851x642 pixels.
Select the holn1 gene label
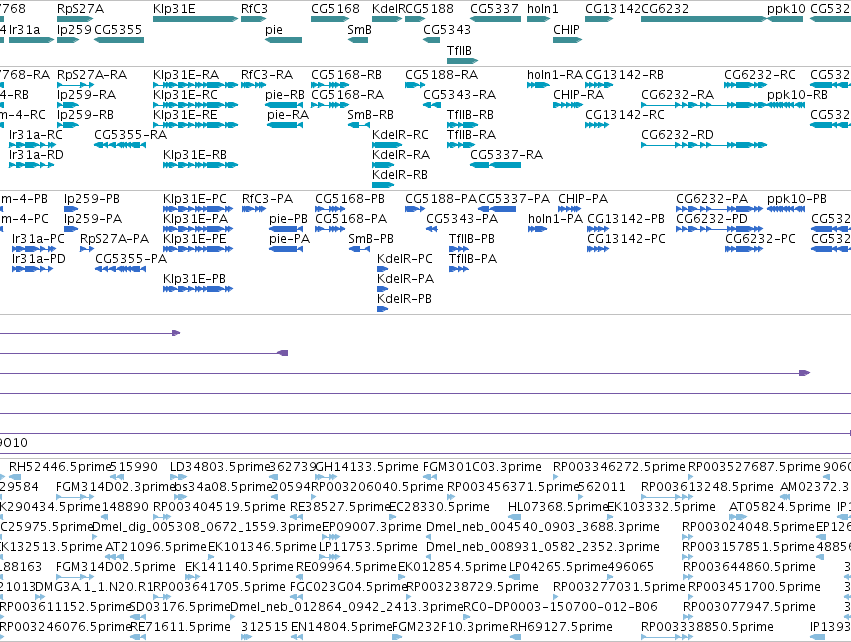[543, 9]
